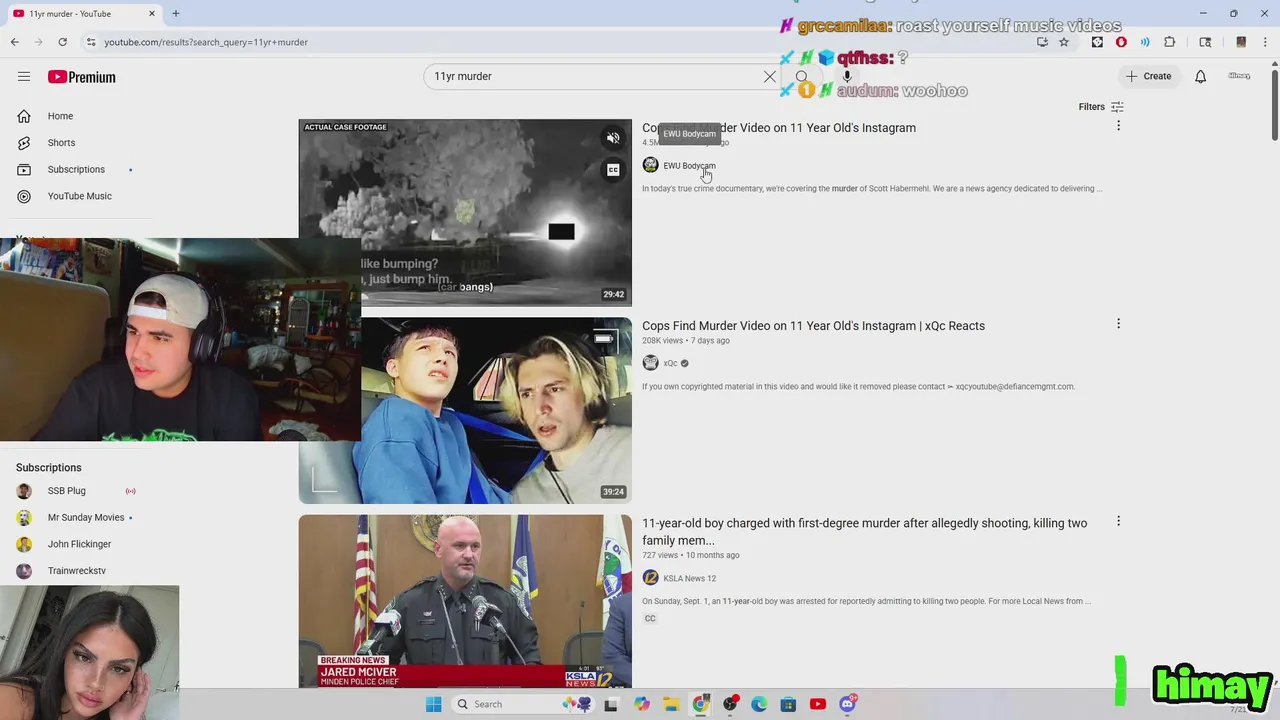This screenshot has height=720, width=1280.
Task: Play the KSLA Jared McIver press conference thumbnail
Action: 465,601
